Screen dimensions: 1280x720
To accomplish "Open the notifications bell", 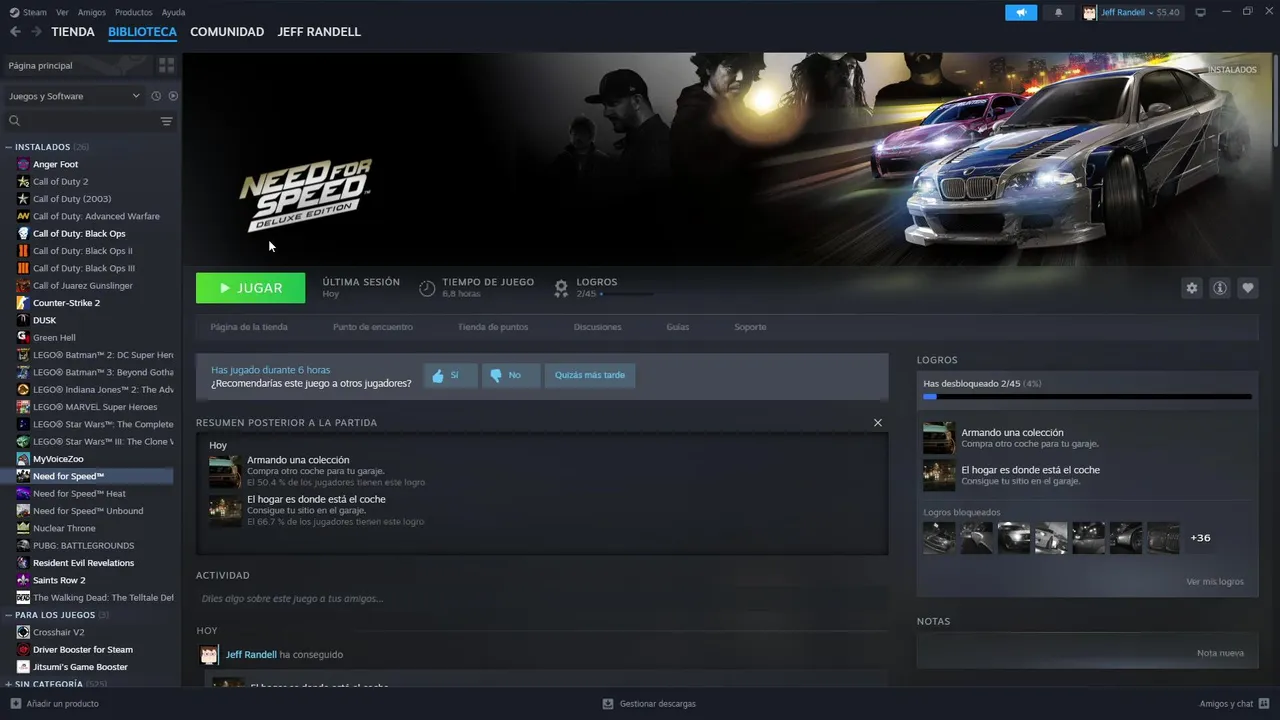I will click(x=1058, y=12).
